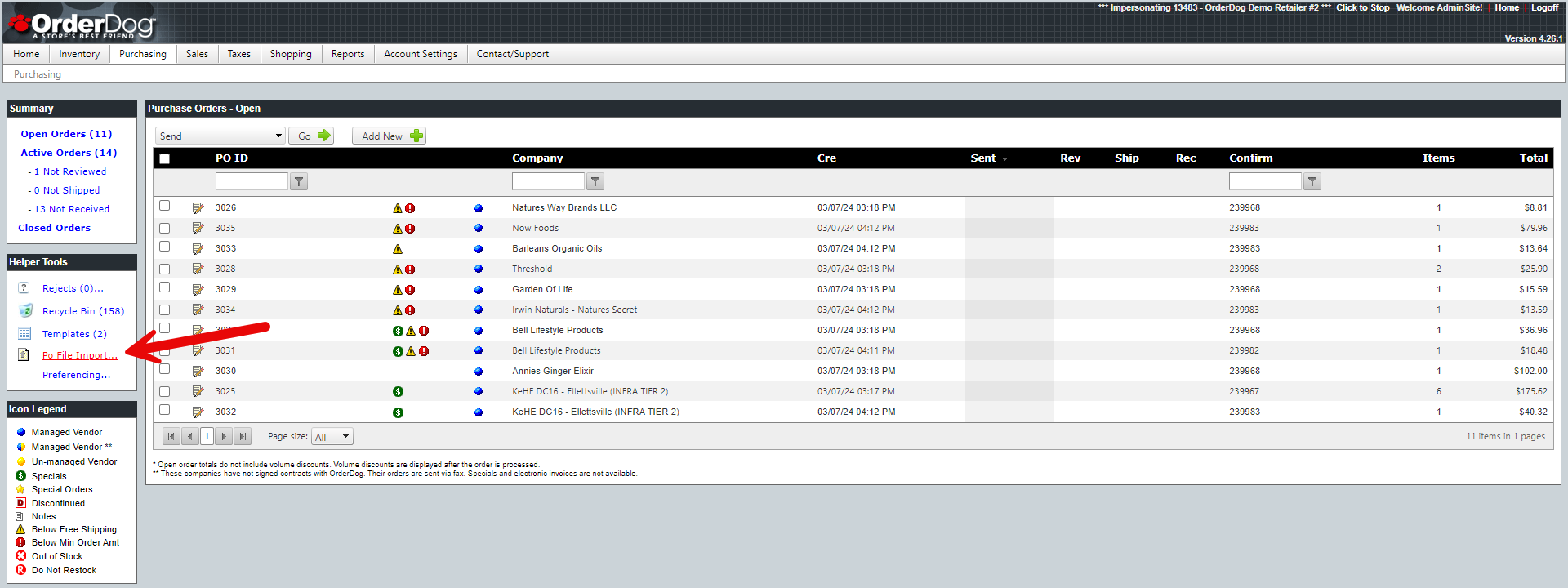Open the Send action dropdown

(x=220, y=136)
